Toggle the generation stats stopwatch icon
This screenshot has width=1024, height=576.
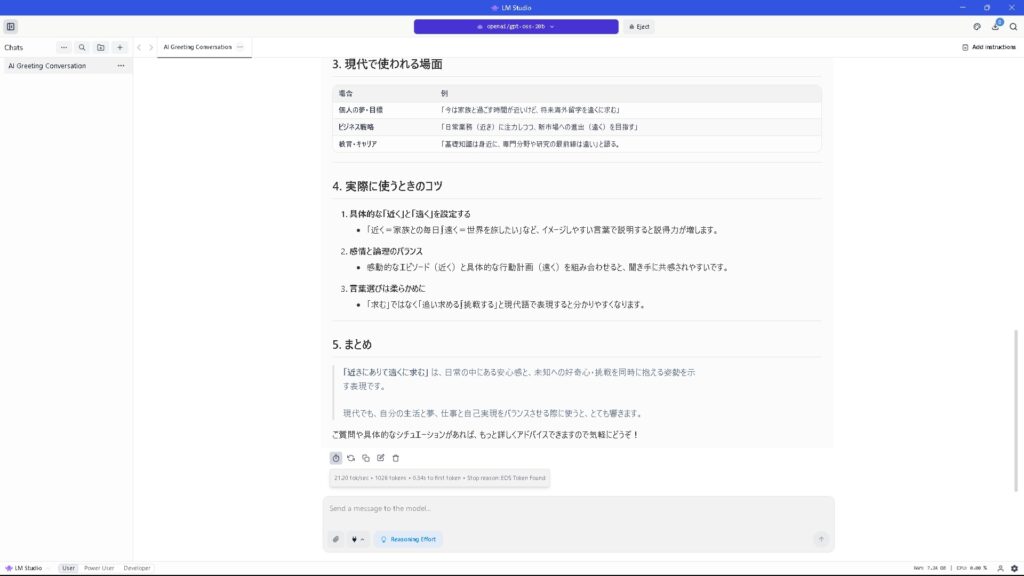336,458
